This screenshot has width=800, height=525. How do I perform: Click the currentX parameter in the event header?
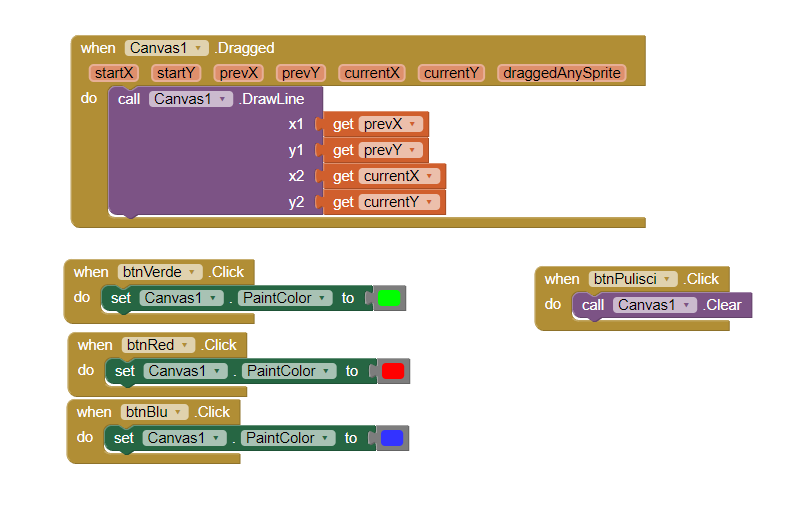click(373, 73)
